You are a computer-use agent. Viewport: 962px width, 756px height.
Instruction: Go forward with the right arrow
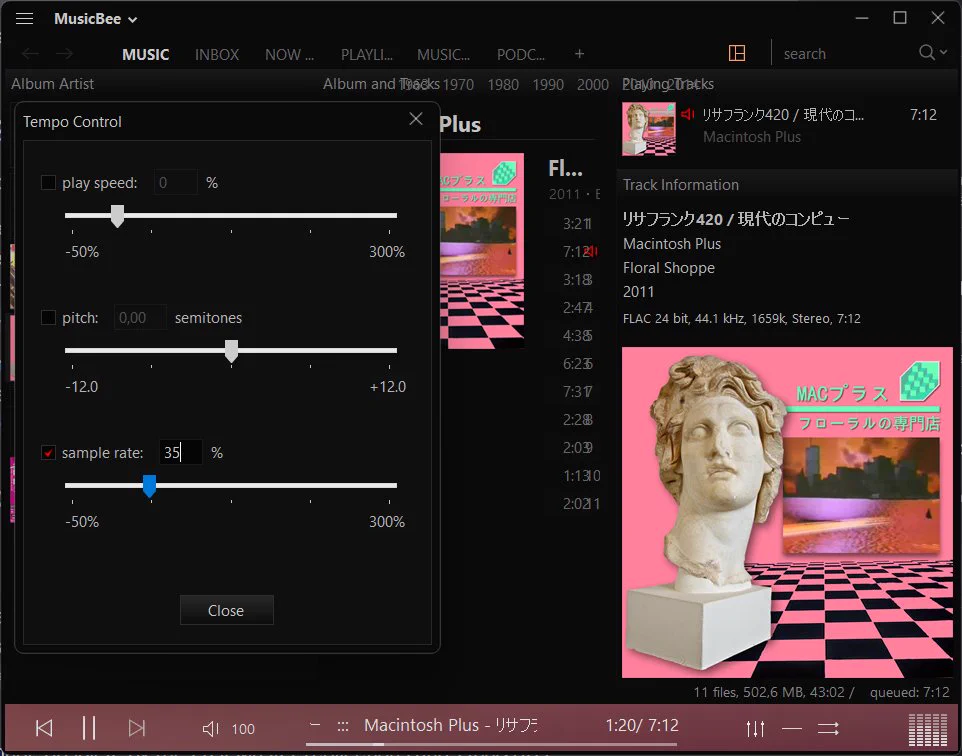pyautogui.click(x=64, y=54)
